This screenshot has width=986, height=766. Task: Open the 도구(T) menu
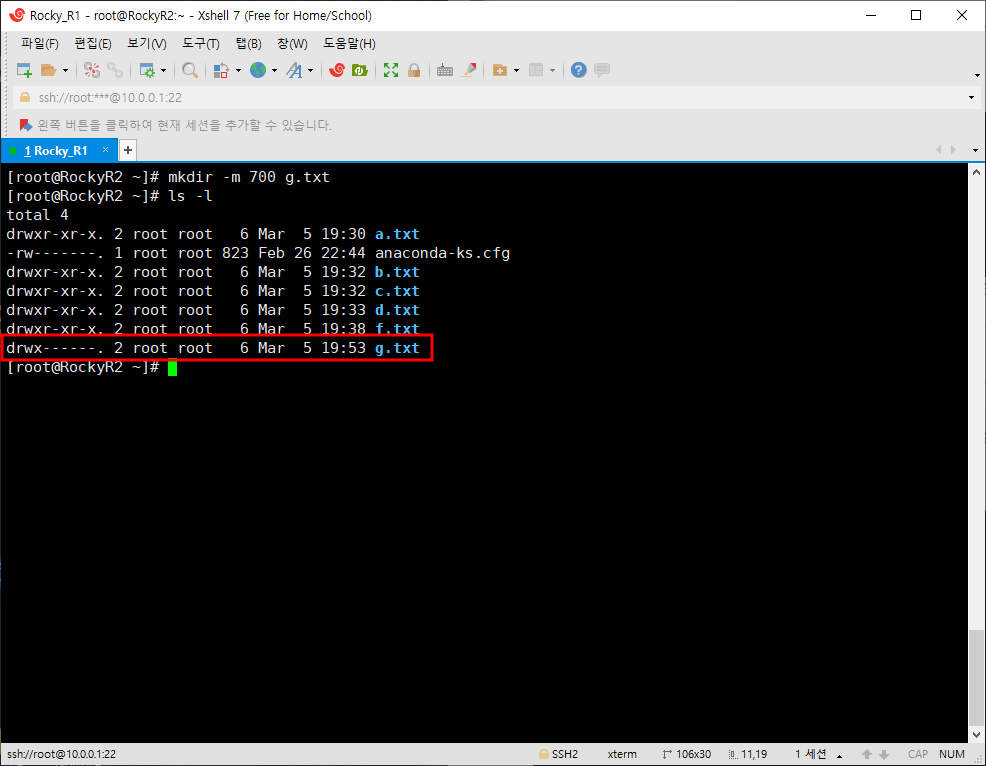tap(201, 43)
